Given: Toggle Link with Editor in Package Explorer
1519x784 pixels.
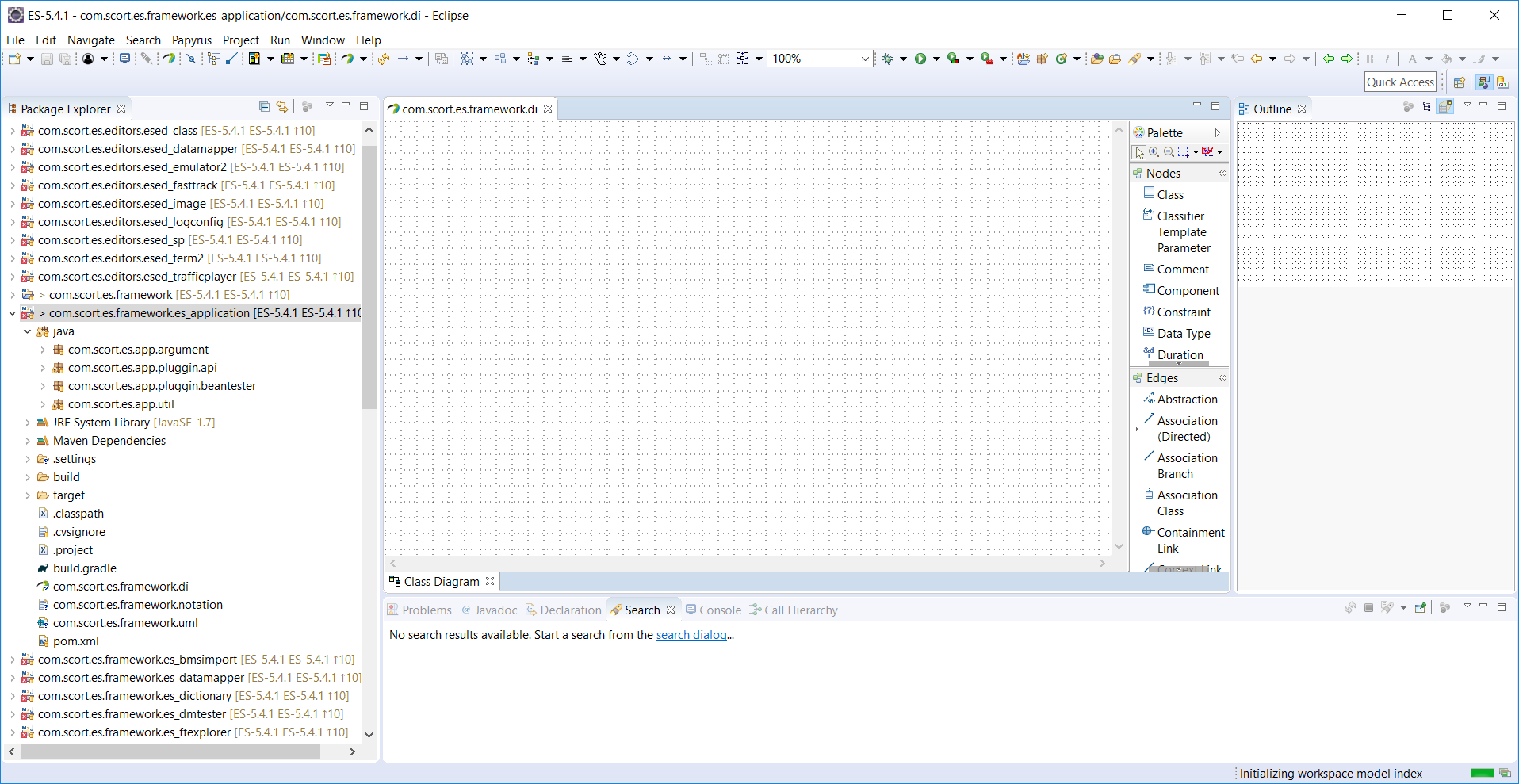Looking at the screenshot, I should pos(281,107).
